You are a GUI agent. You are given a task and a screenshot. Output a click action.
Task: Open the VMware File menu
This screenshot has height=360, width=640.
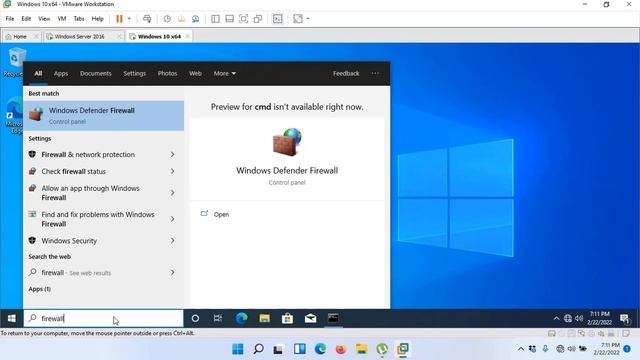coord(10,19)
